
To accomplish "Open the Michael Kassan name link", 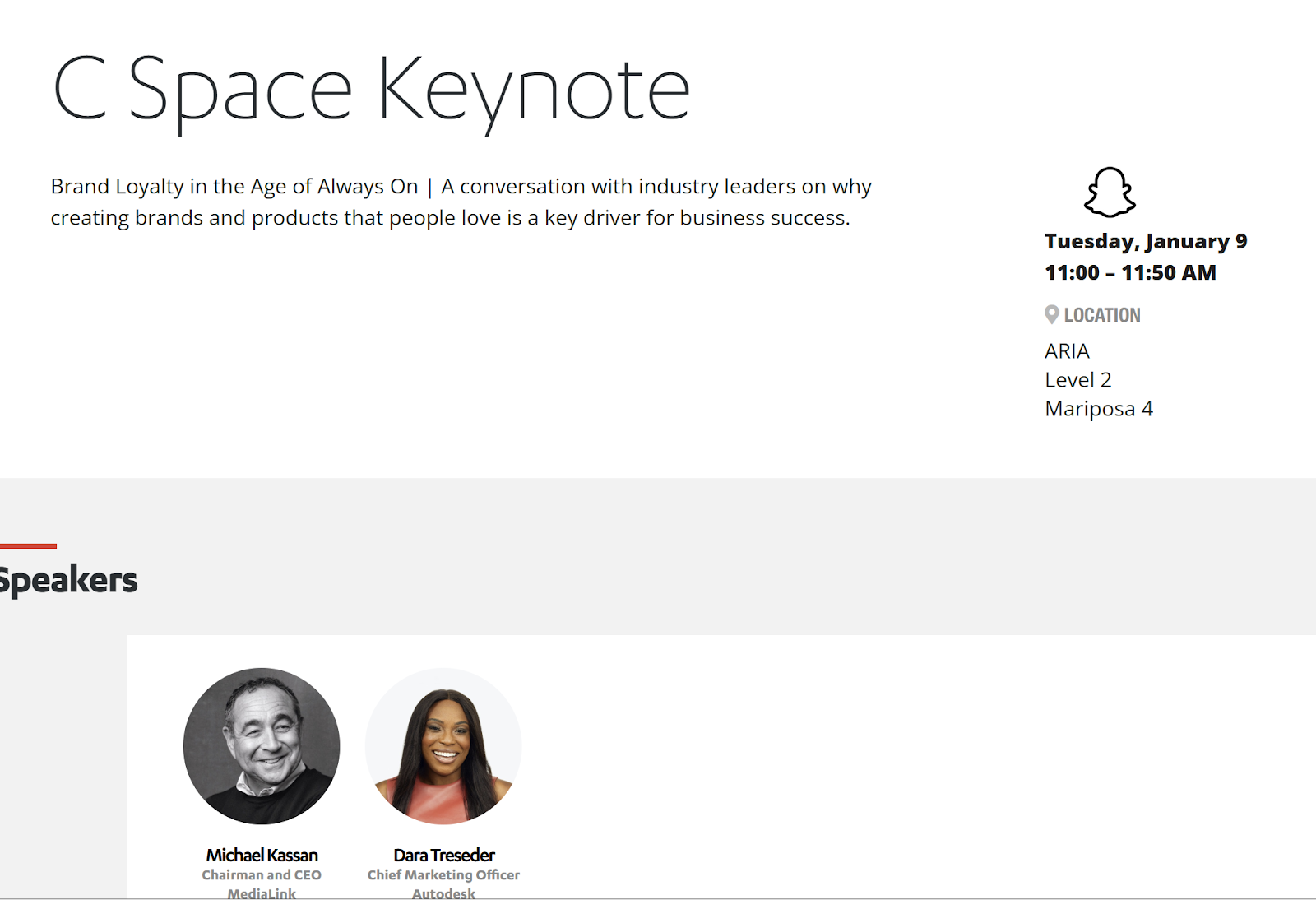I will 262,856.
